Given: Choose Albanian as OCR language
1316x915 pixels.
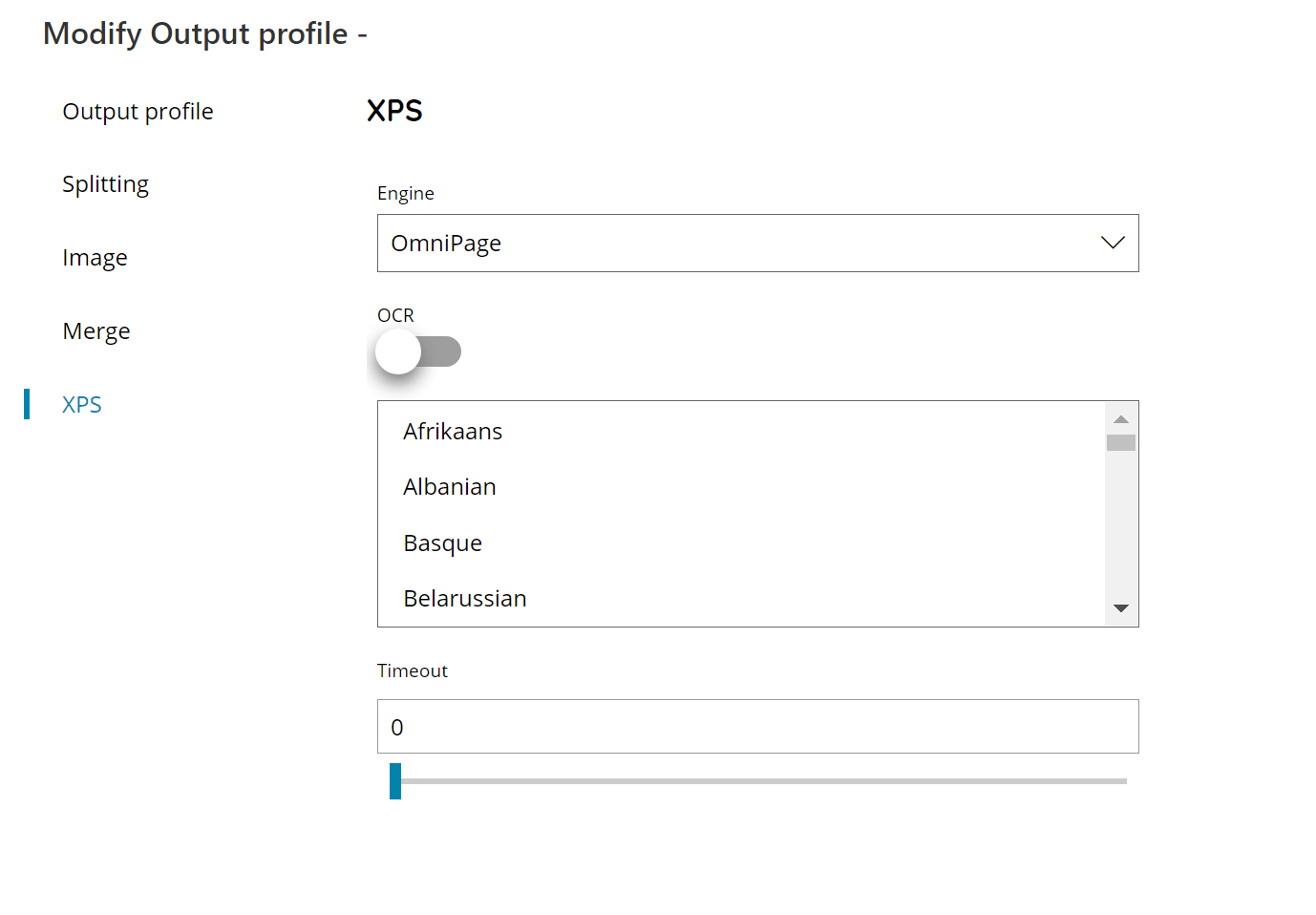Looking at the screenshot, I should tap(449, 486).
